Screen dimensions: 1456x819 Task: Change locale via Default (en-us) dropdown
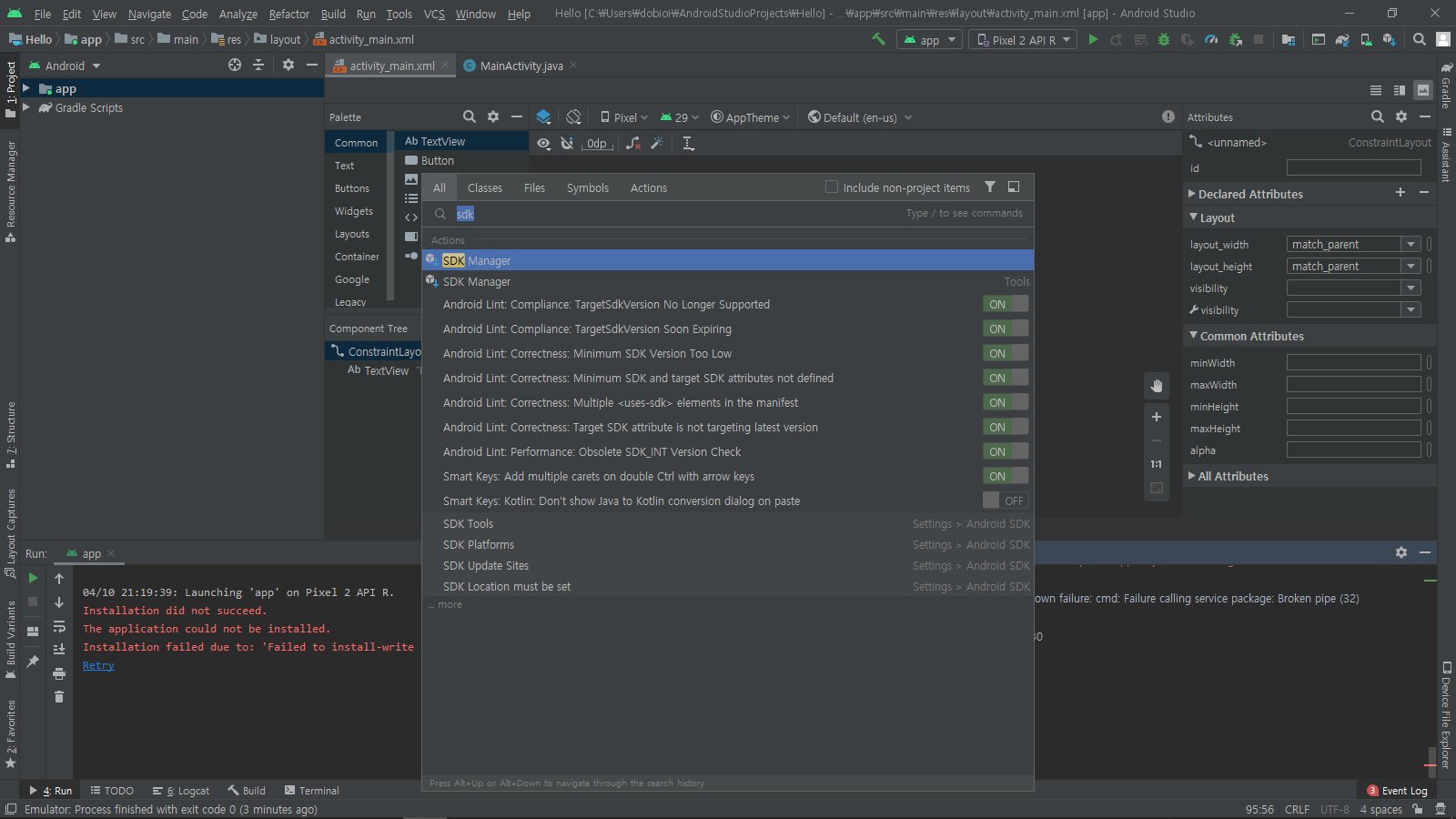[857, 116]
